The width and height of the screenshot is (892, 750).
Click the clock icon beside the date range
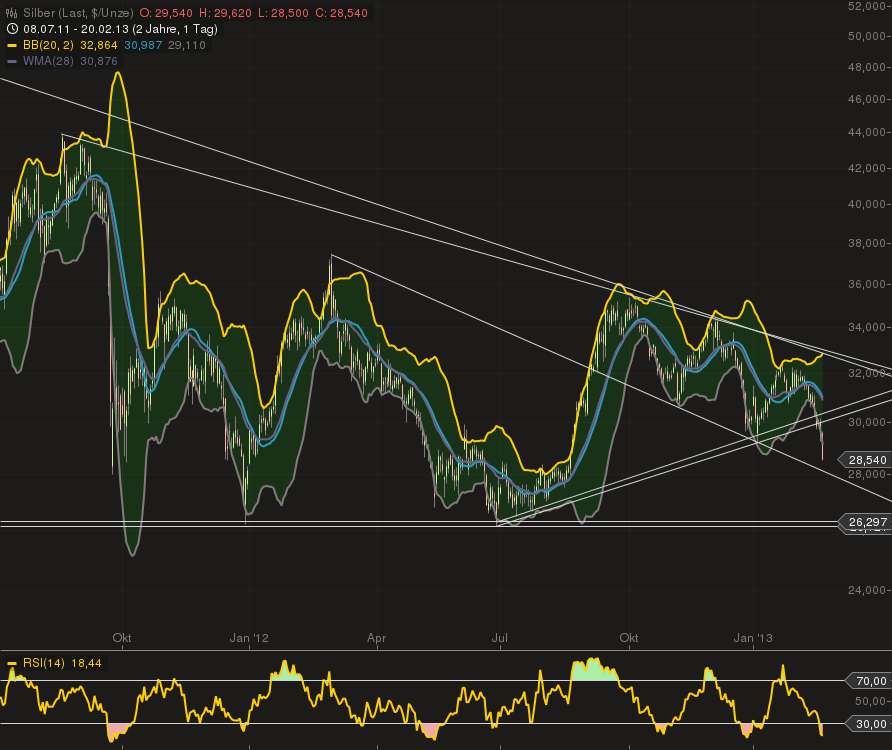[x=11, y=29]
